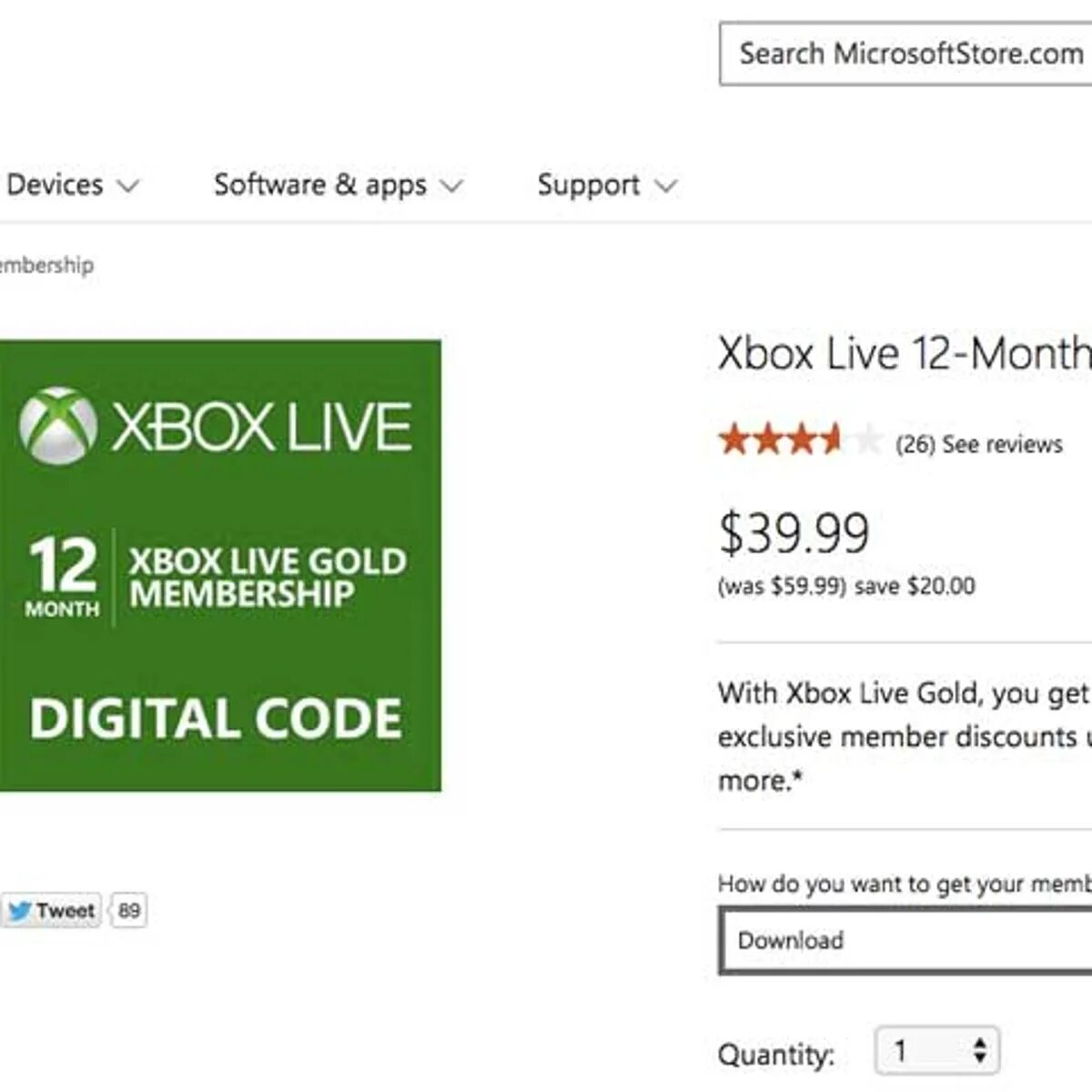Click the 12 Month badge on product image
Image resolution: width=1092 pixels, height=1092 pixels.
pos(63,577)
